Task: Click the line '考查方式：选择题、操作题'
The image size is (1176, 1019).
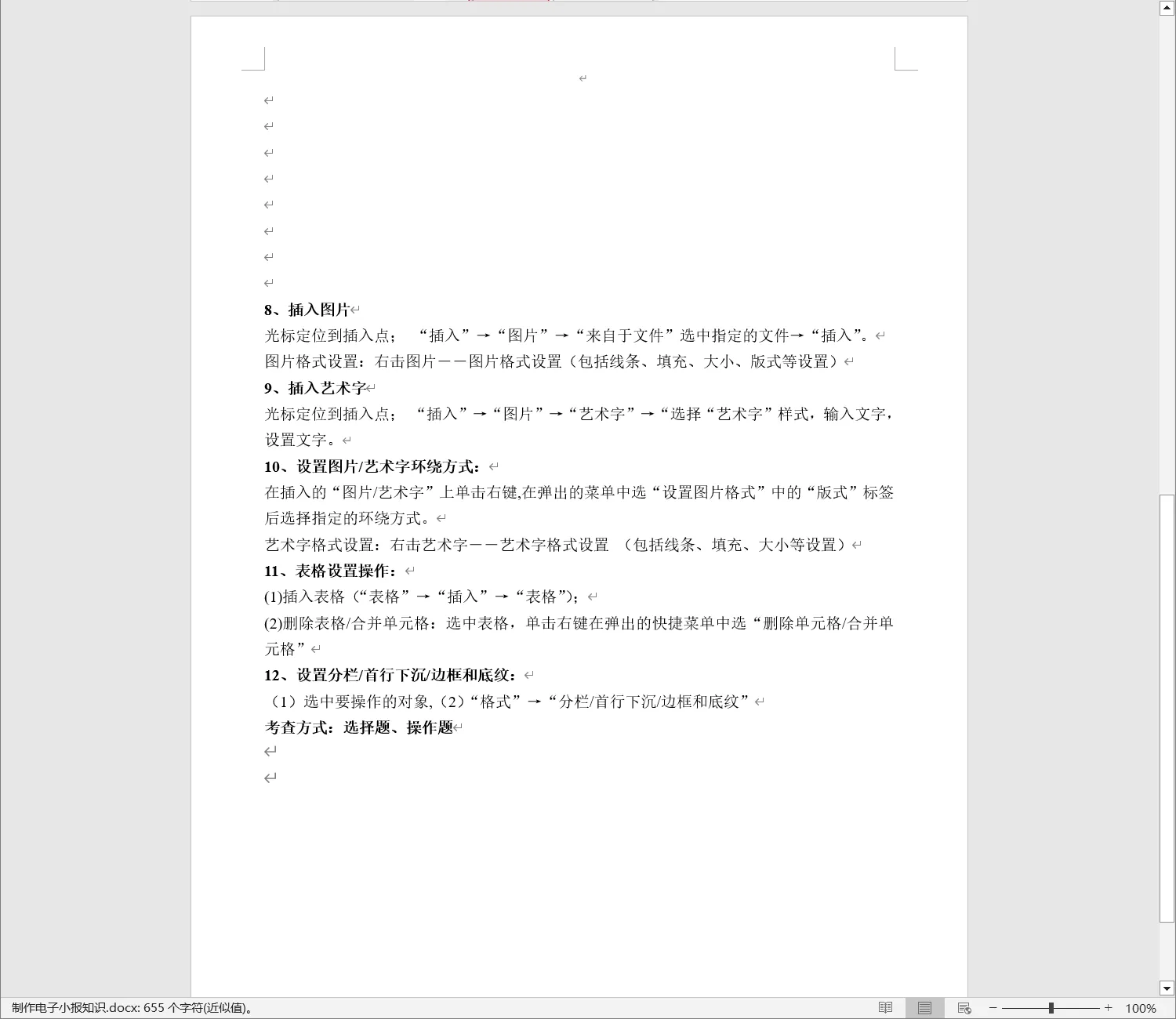Action: click(359, 727)
